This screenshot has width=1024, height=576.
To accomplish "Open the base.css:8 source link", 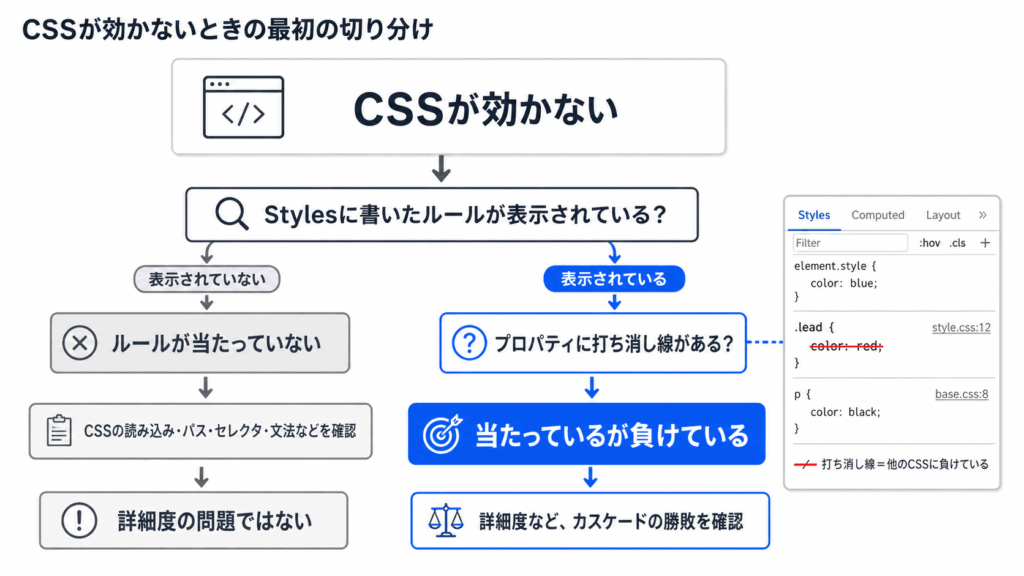I will coord(961,394).
